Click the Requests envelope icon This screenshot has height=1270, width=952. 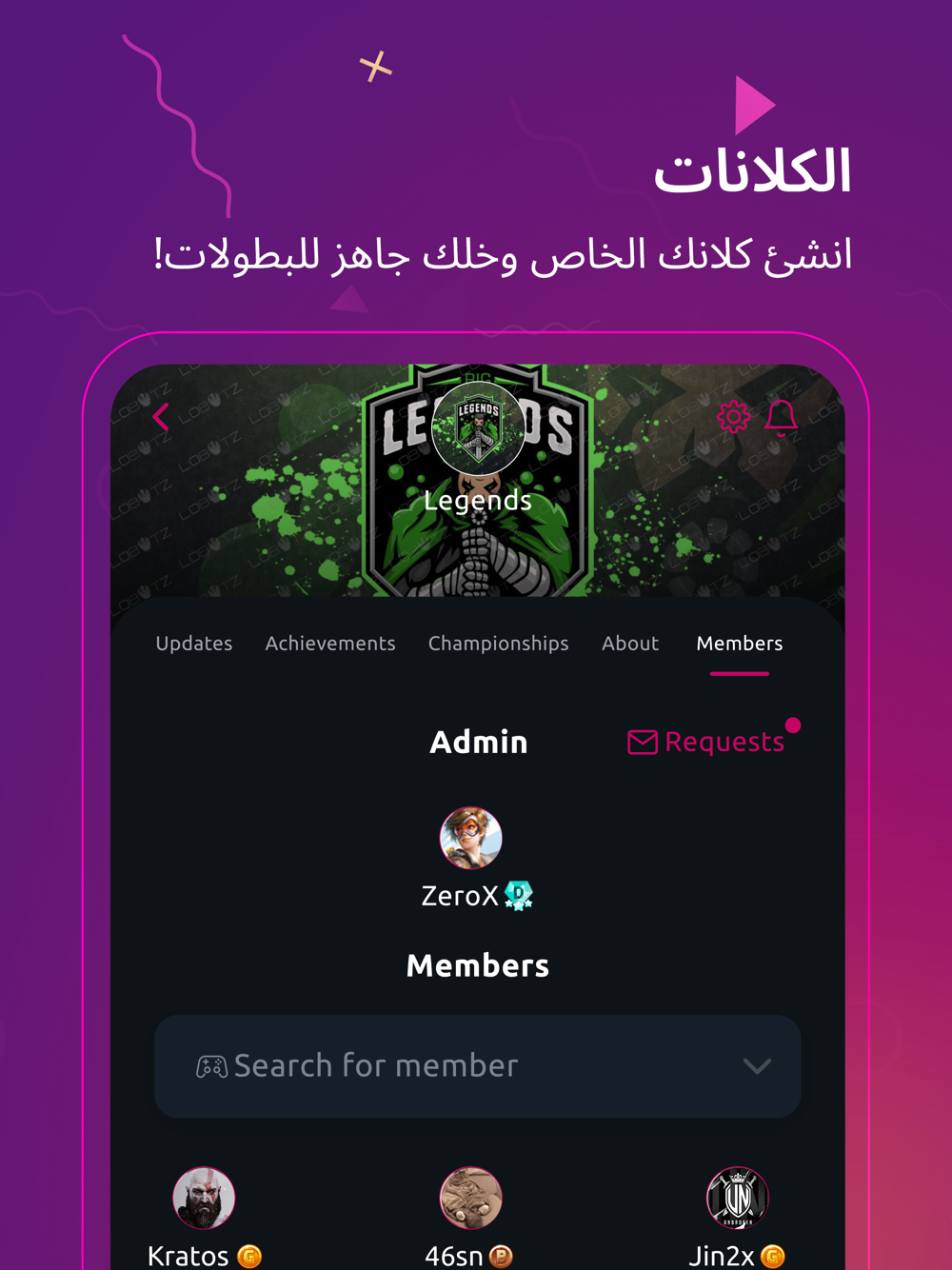(643, 743)
